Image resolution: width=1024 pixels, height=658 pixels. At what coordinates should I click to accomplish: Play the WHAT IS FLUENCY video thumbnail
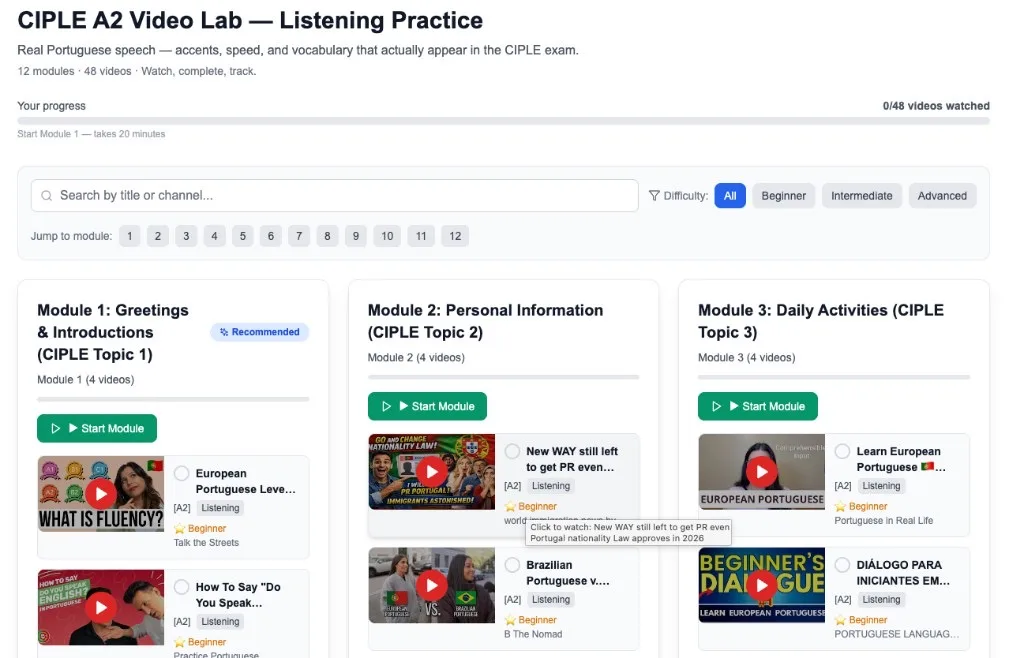(x=100, y=493)
